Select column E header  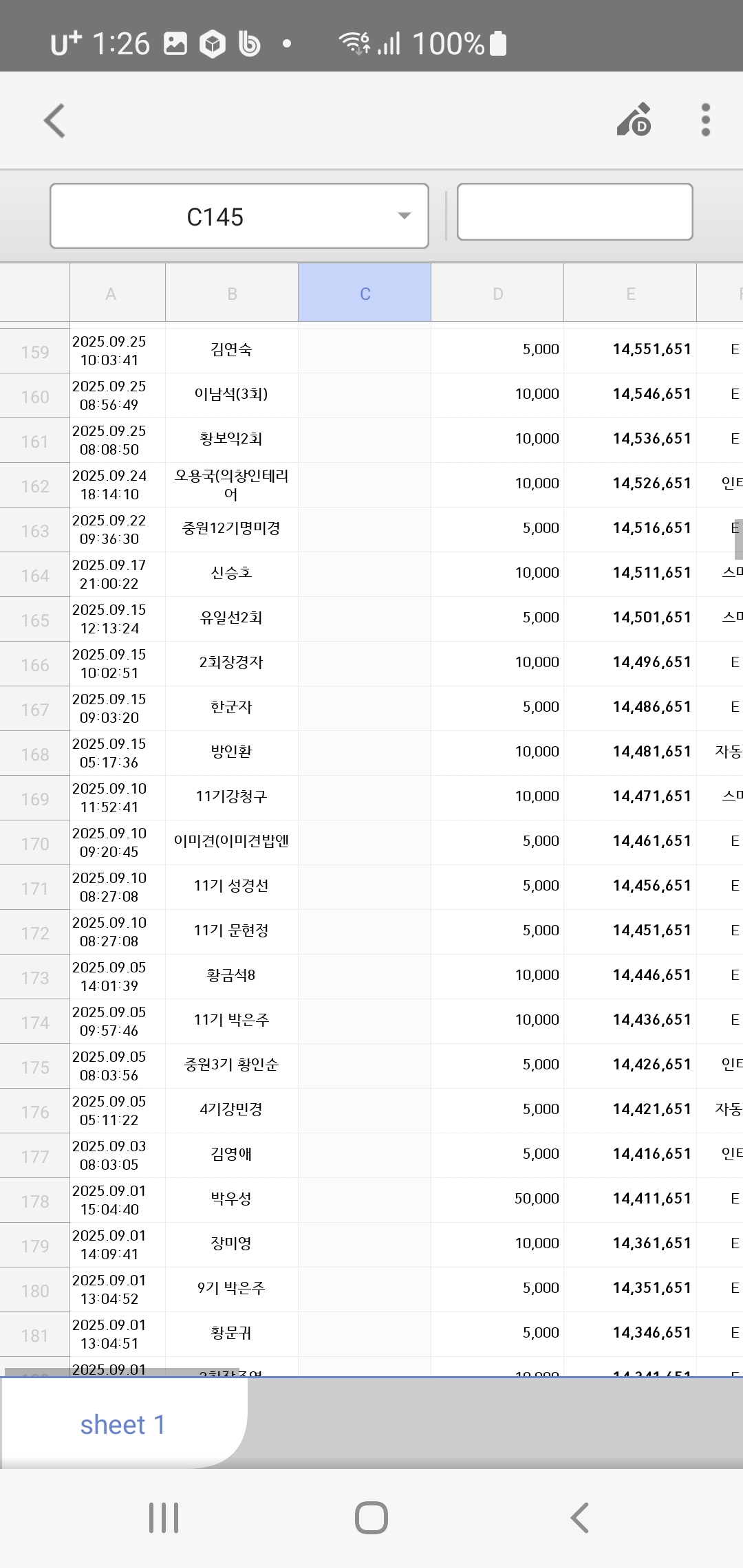click(x=630, y=294)
